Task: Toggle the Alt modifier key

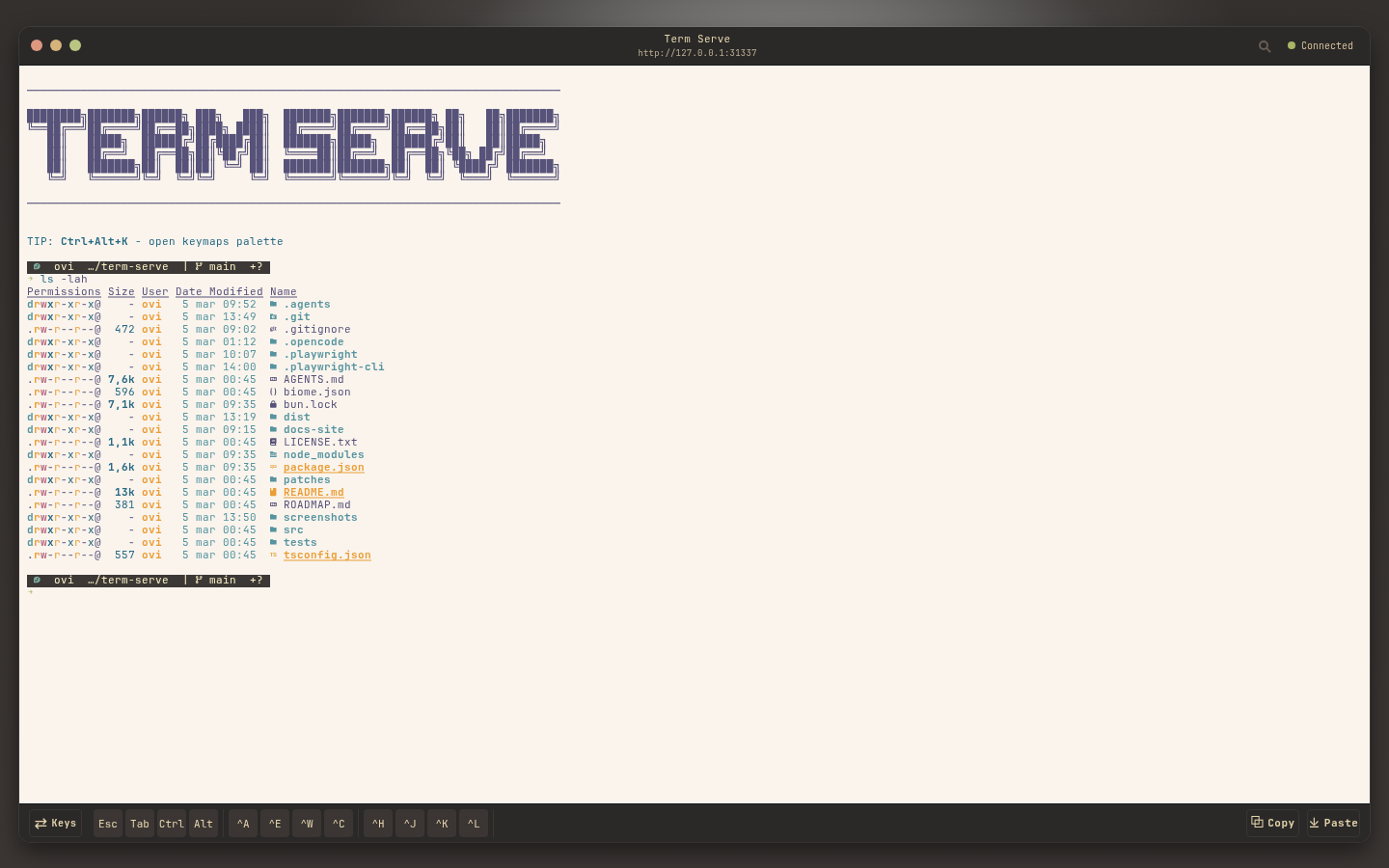Action: click(203, 823)
